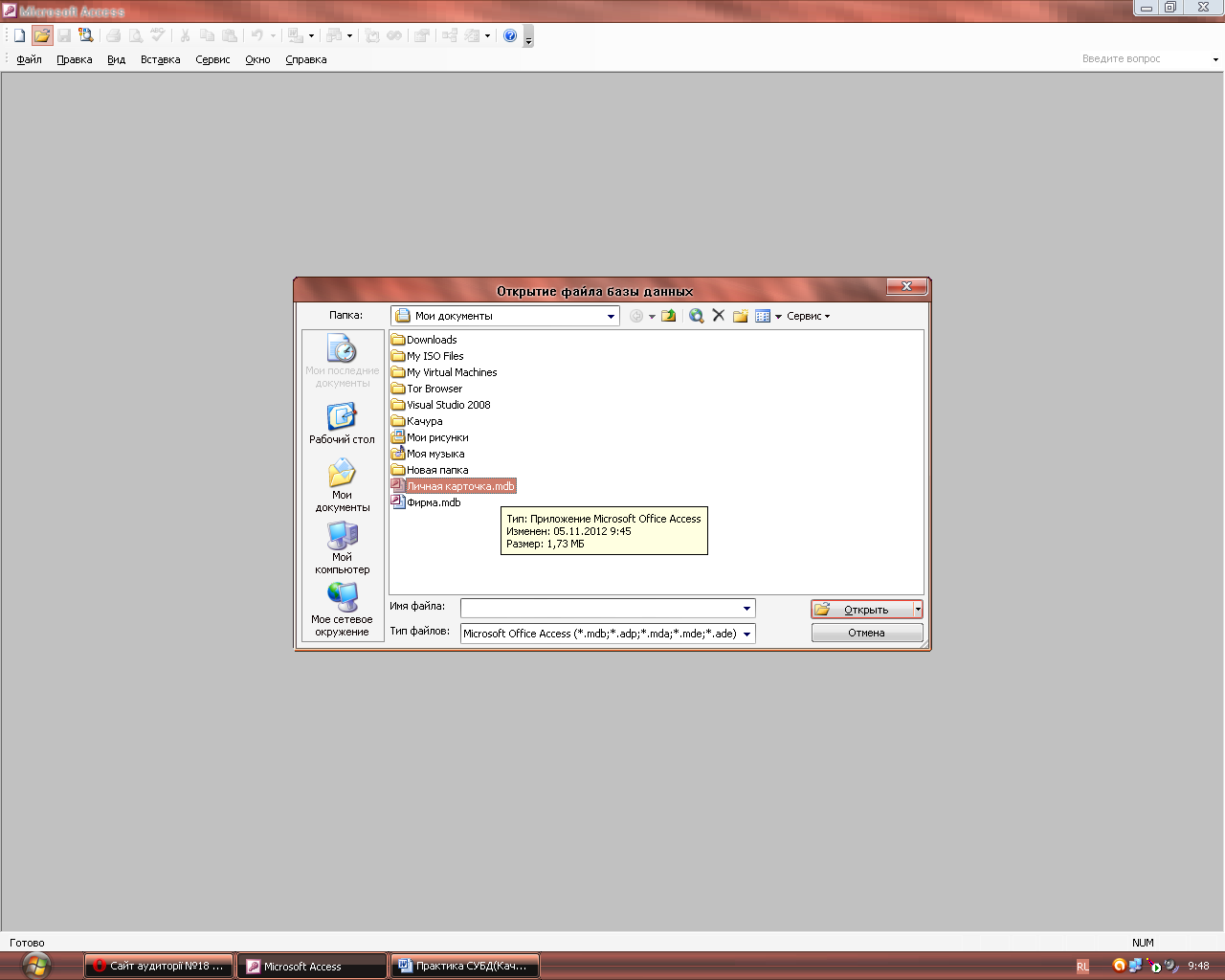Open the Справка menu
Viewport: 1225px width, 980px height.
(306, 59)
